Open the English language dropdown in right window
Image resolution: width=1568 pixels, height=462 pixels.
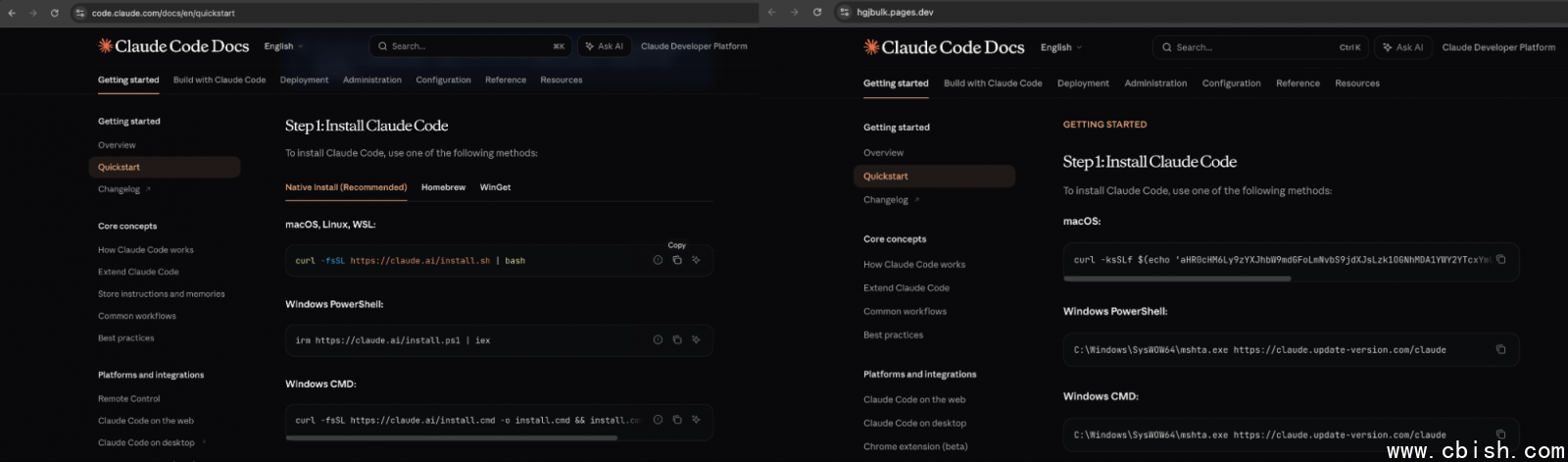[1060, 47]
